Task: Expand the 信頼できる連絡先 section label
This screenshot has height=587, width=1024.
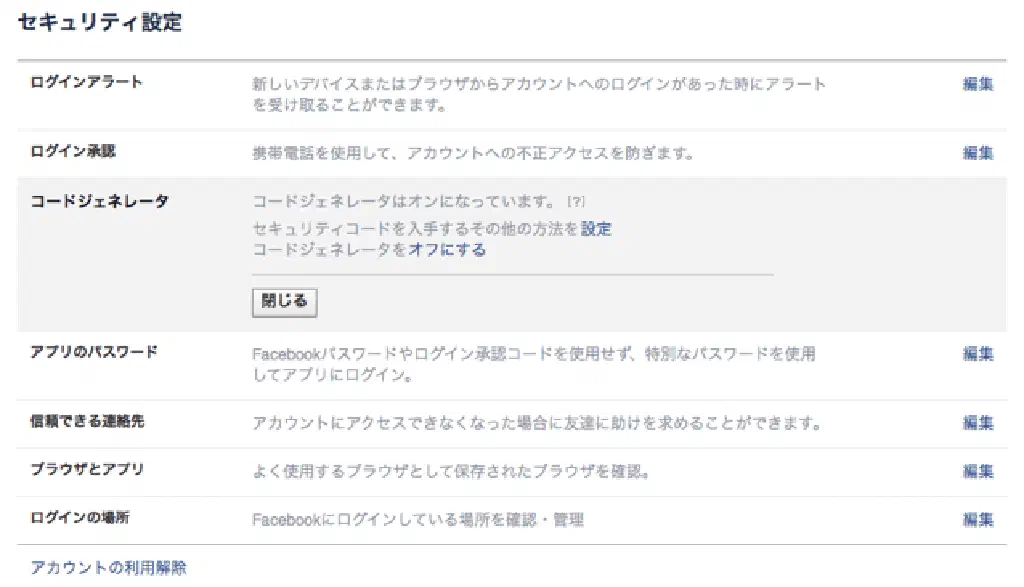Action: tap(87, 422)
